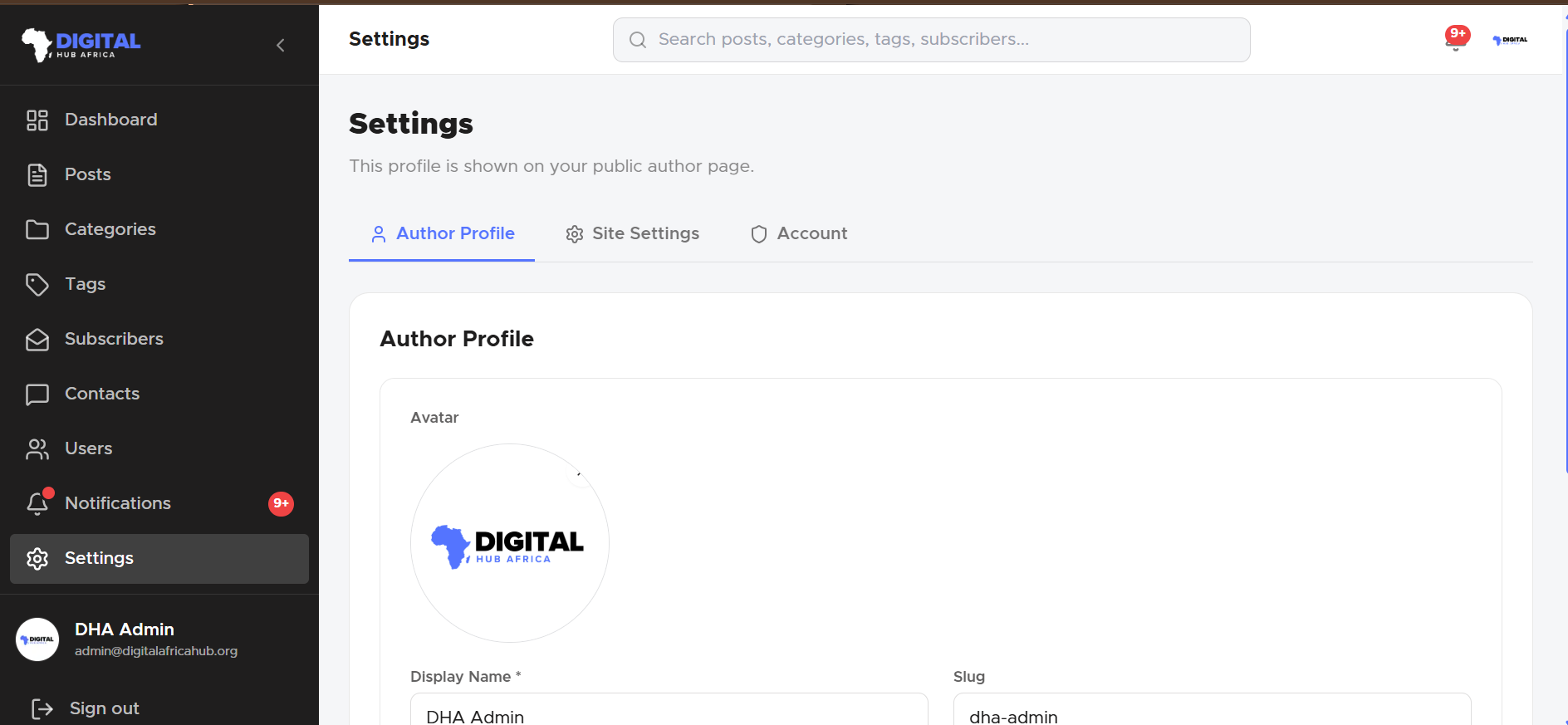Screen dimensions: 1568x725
Task: Switch to the Site Settings tab
Action: point(632,234)
